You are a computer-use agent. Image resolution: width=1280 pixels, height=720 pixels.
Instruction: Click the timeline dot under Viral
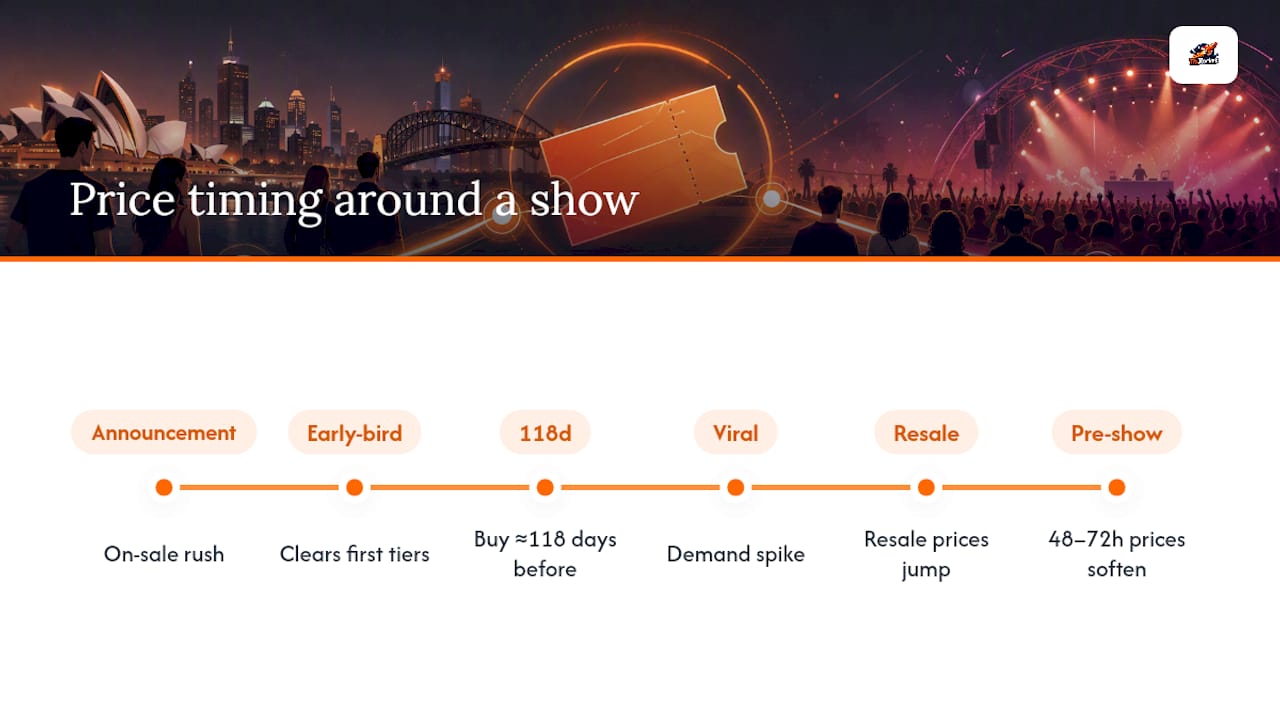coord(736,488)
